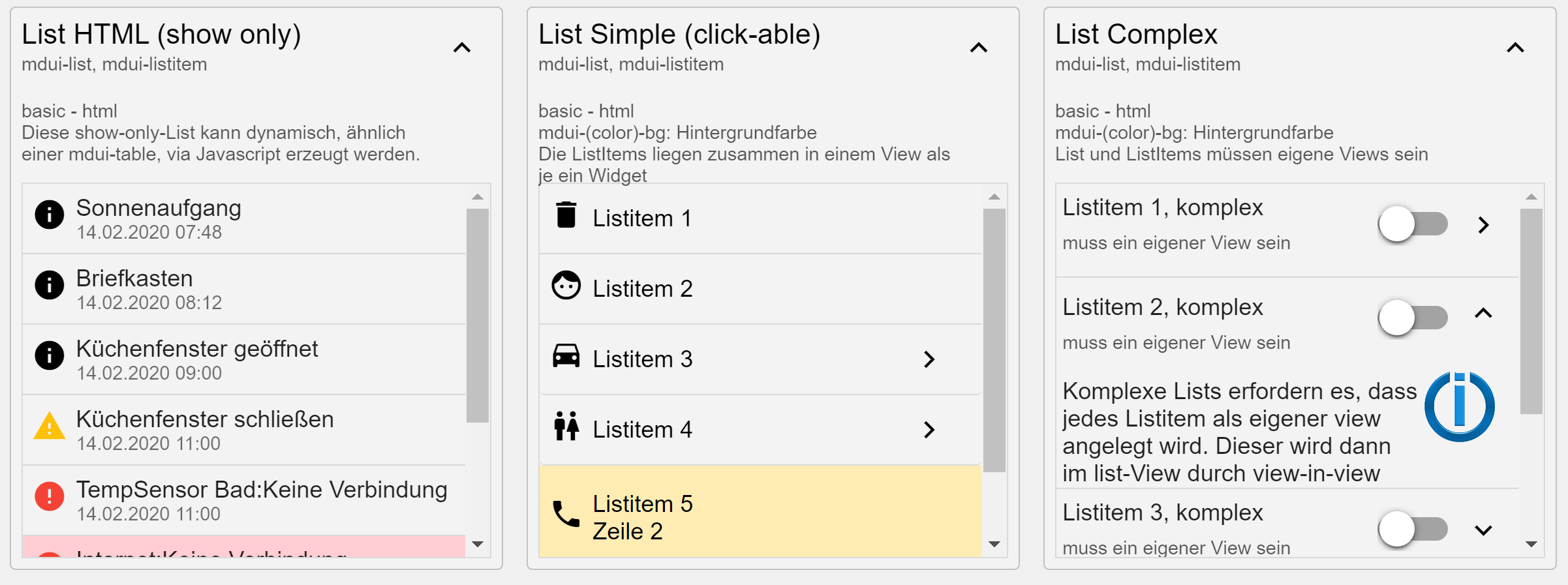This screenshot has width=1568, height=585.
Task: Collapse Listitem 2, komplex with up chevron
Action: click(x=1484, y=313)
